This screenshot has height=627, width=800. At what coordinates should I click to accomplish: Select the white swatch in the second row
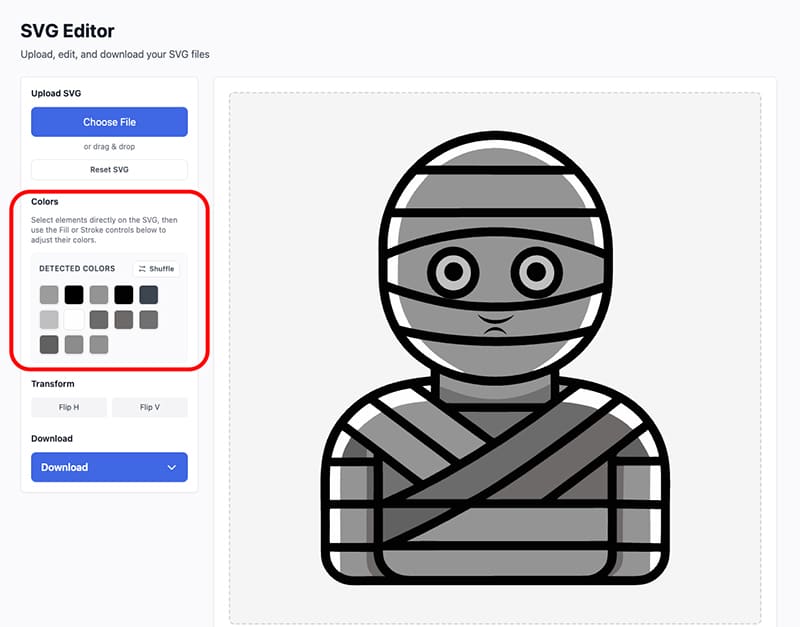(75, 319)
